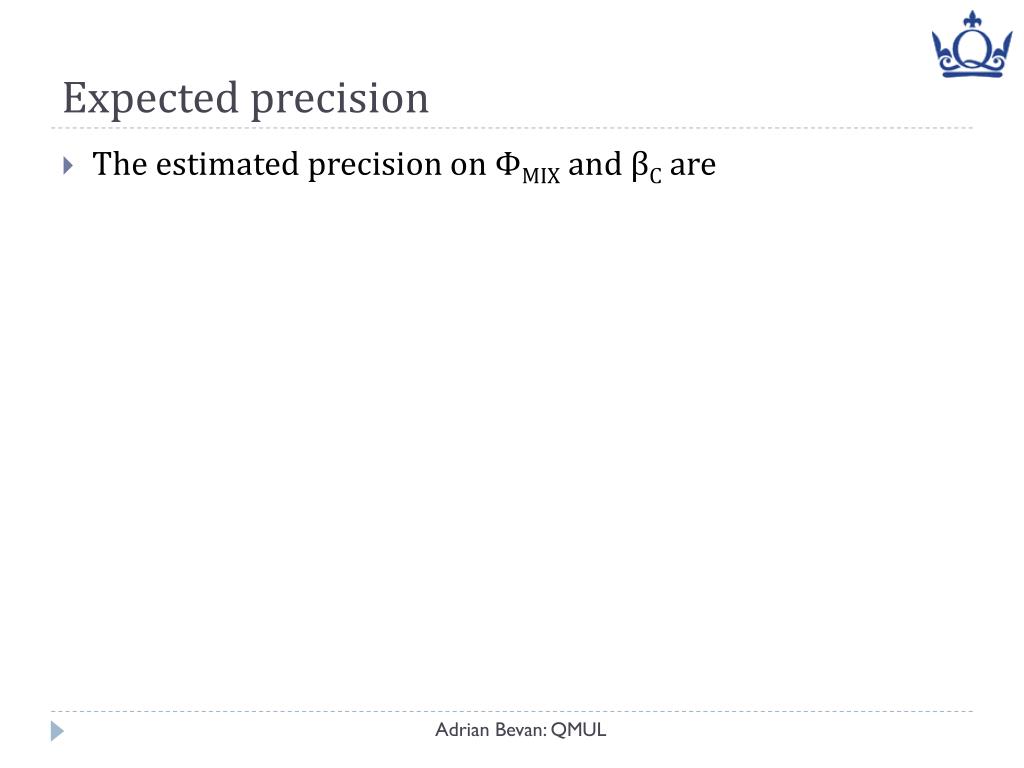The height and width of the screenshot is (768, 1024).
Task: Click the word "precision" in the slide title
Action: point(340,99)
